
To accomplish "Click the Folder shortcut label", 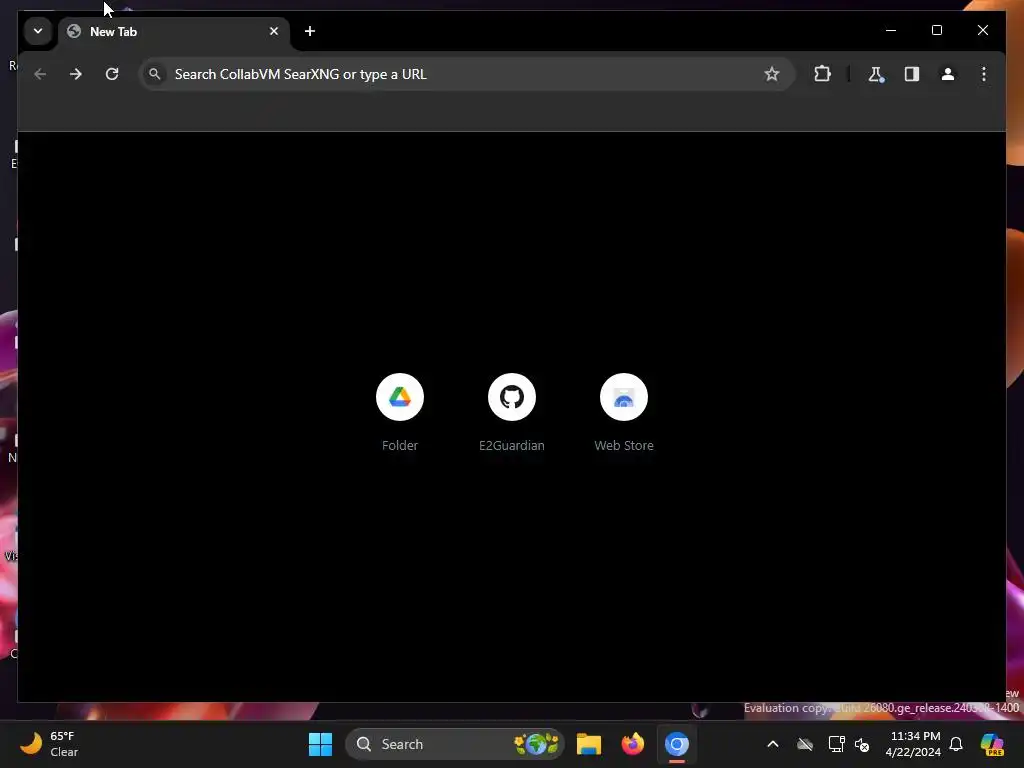I will (400, 445).
